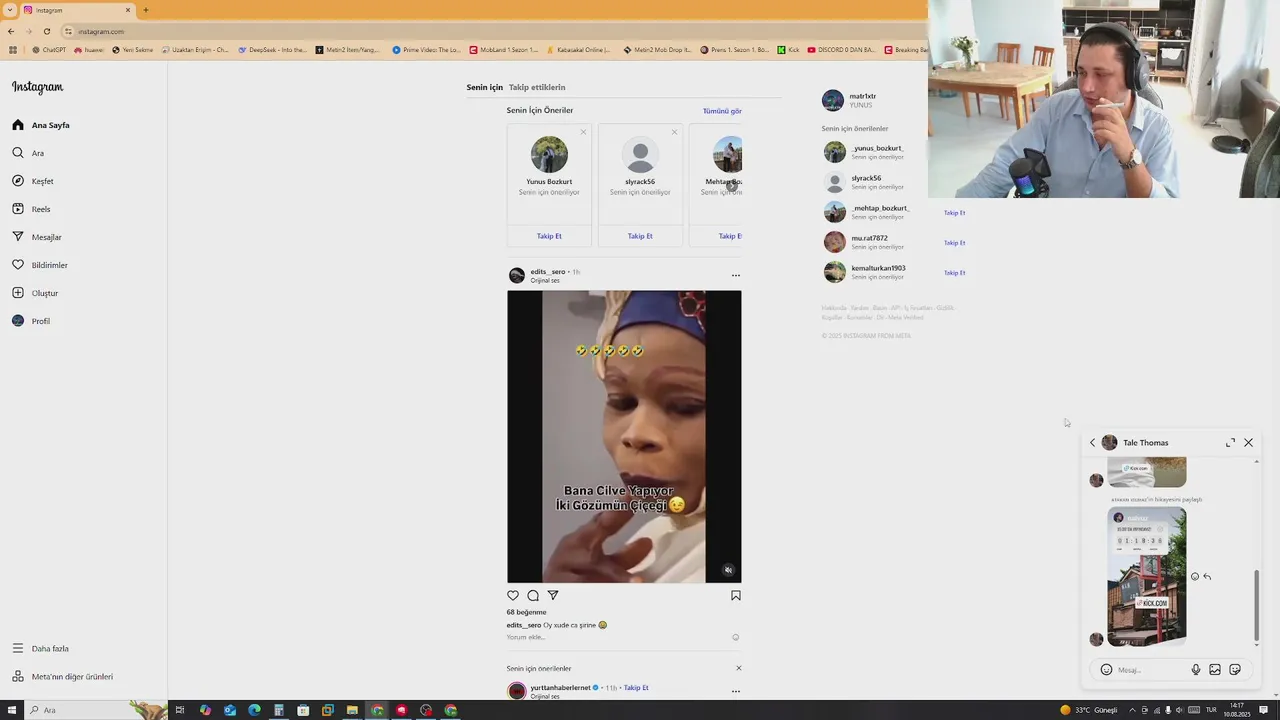Screen dimensions: 1280x720
Task: Reply to shared story message
Action: point(1207,577)
